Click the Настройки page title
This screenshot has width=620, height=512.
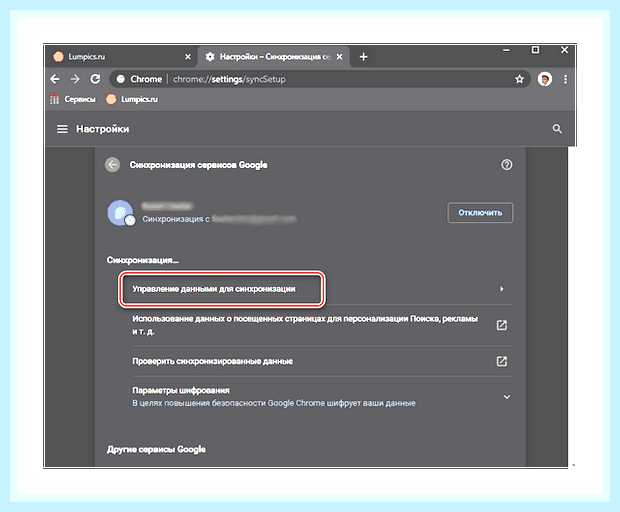click(103, 129)
